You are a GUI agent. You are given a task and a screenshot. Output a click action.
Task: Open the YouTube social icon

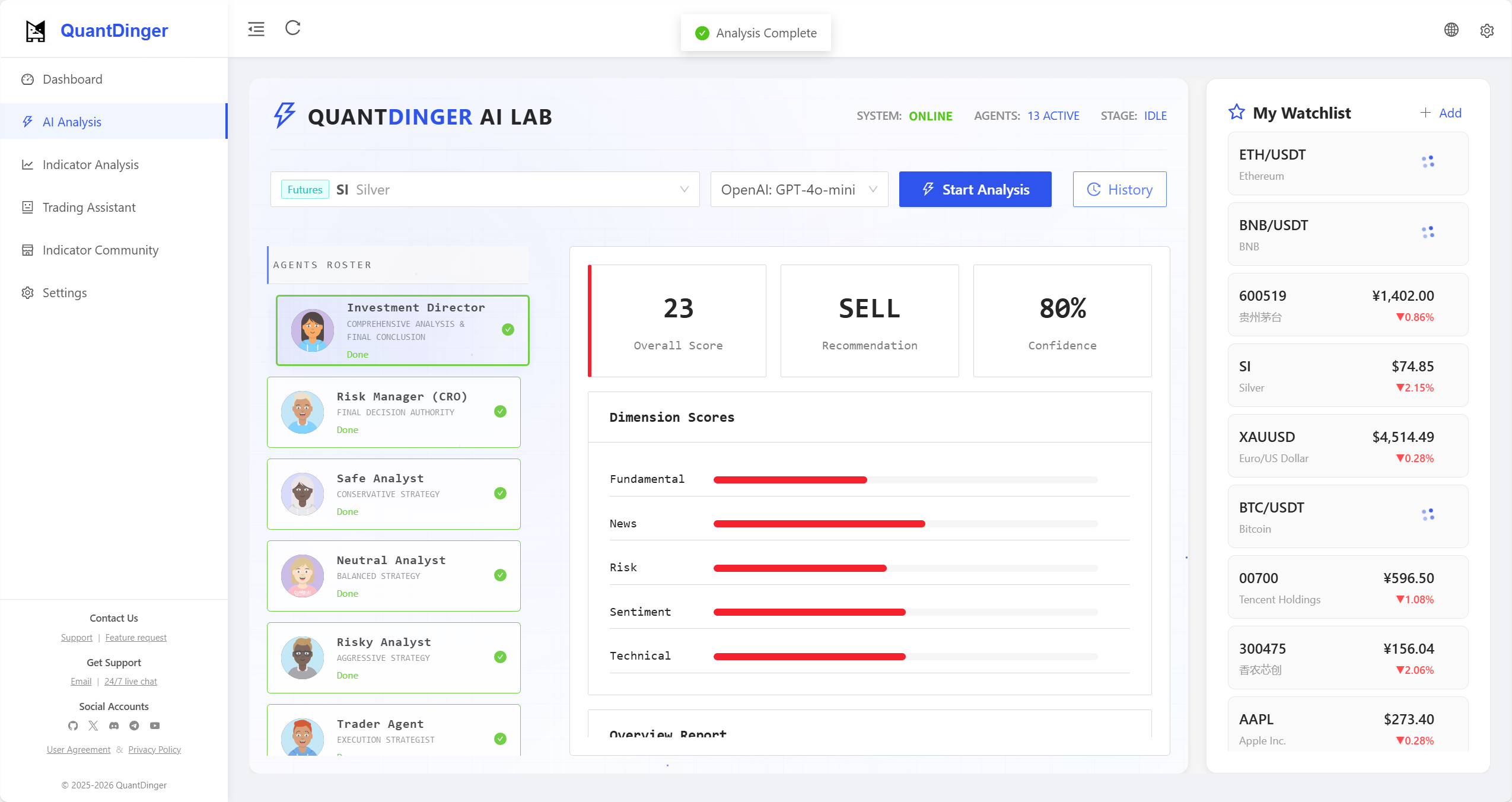pos(154,725)
